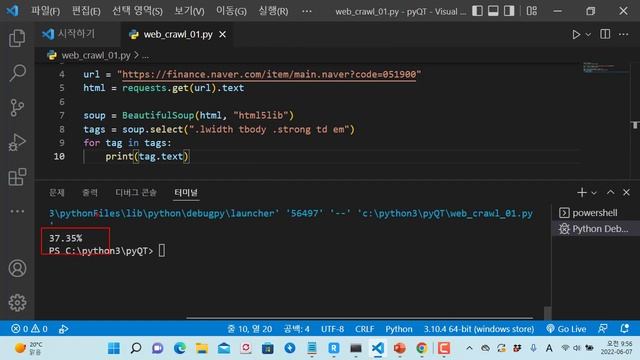Change line ending via CRLF

coord(364,329)
